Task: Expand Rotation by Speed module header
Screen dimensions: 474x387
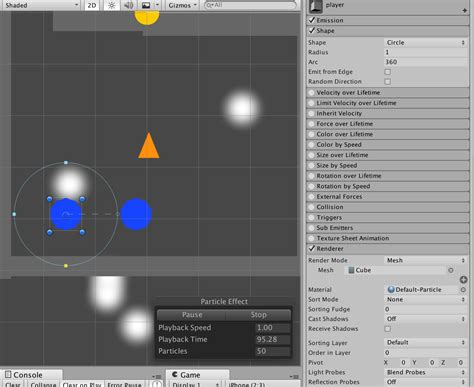Action: point(388,186)
